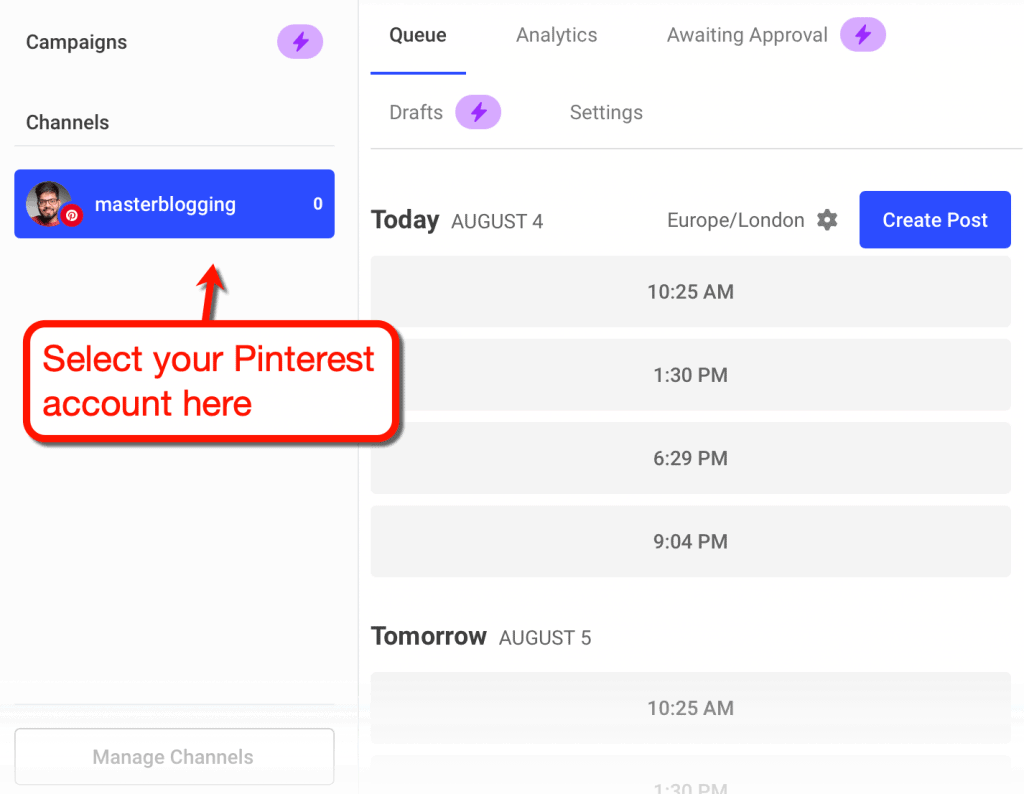Open the Awaiting Approval tab
1024x794 pixels.
[x=746, y=35]
